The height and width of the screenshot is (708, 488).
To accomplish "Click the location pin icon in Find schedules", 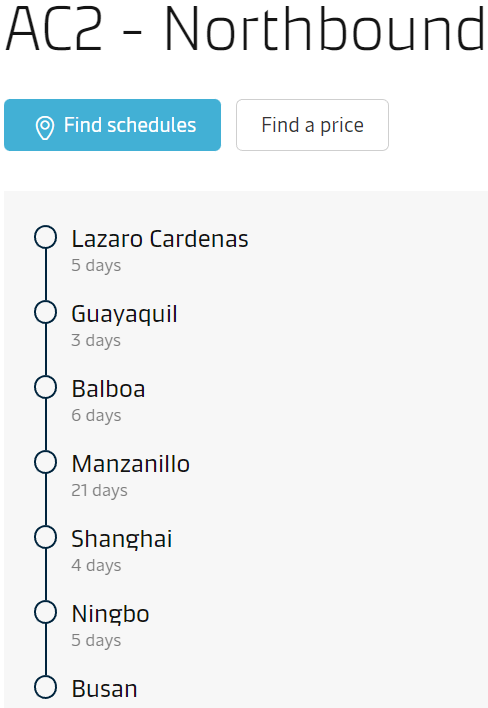I will coord(45,128).
